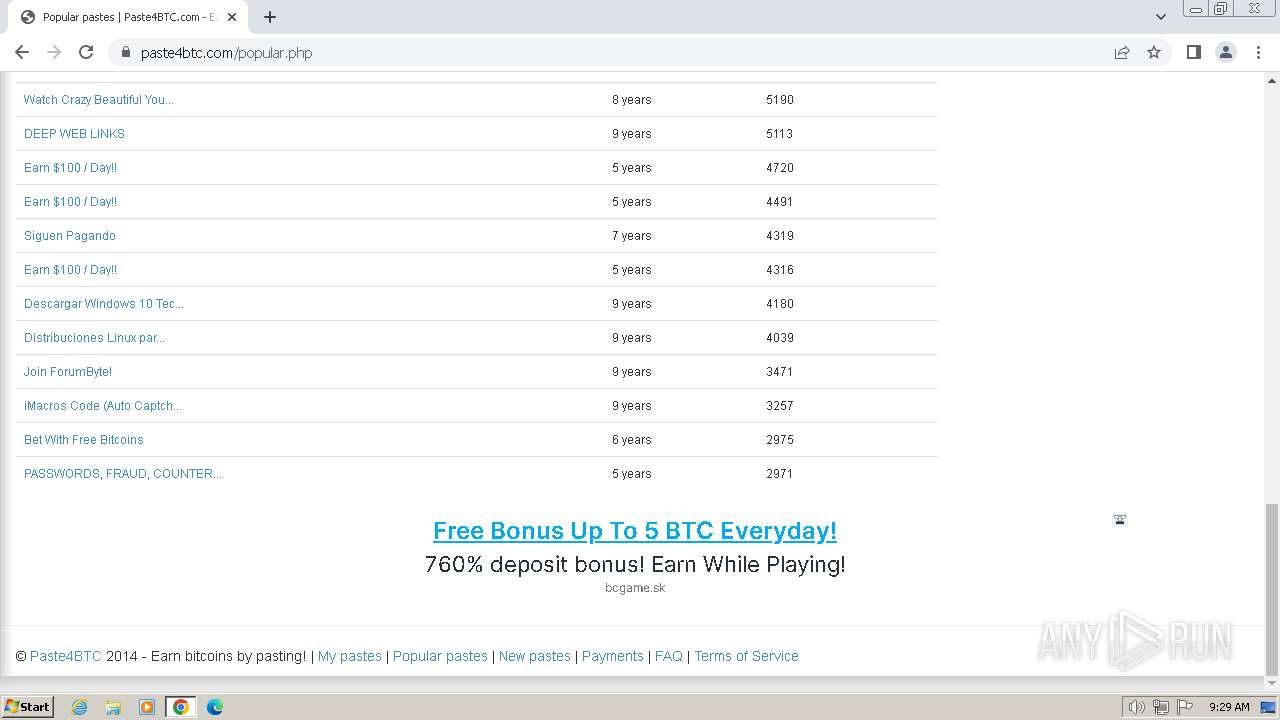
Task: Click the '7 years' age cell
Action: pos(632,236)
